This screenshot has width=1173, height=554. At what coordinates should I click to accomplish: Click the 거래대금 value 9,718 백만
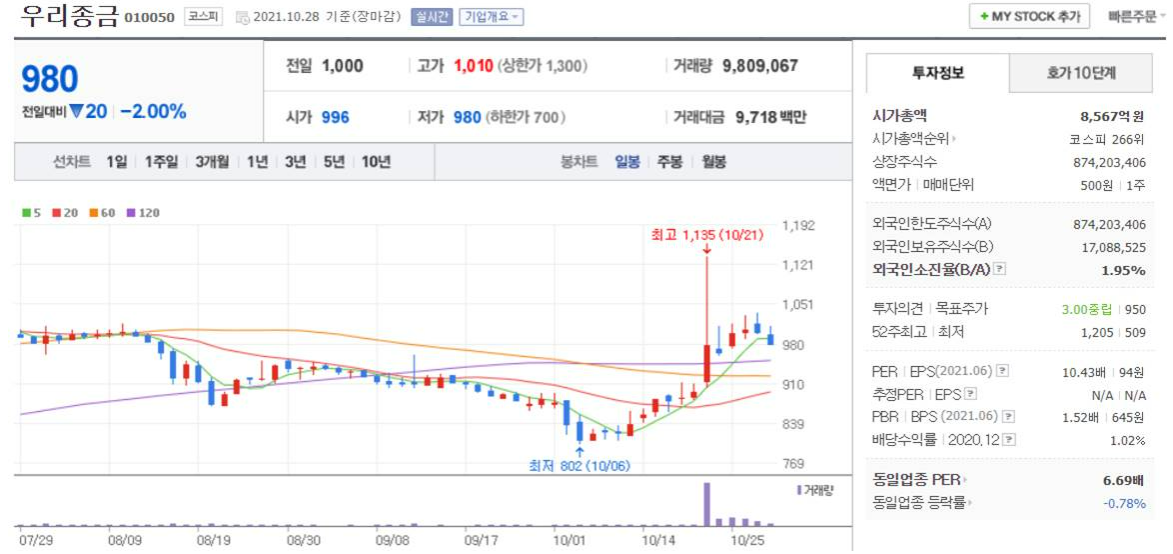(x=771, y=117)
